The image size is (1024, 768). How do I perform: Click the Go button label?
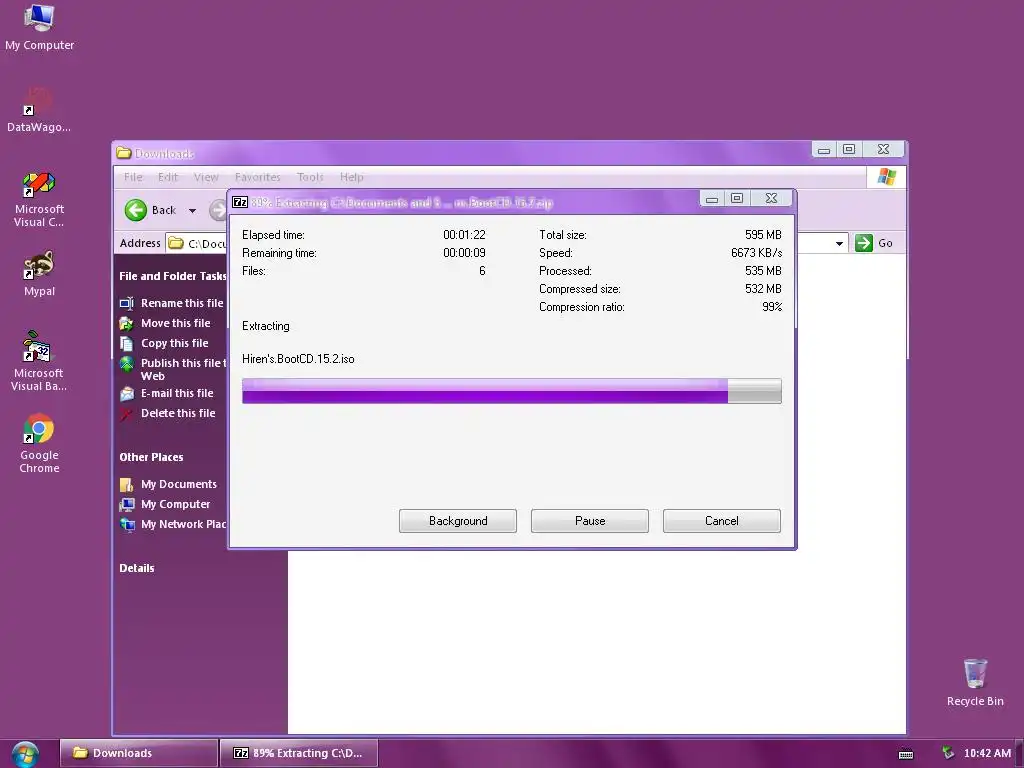(x=885, y=243)
